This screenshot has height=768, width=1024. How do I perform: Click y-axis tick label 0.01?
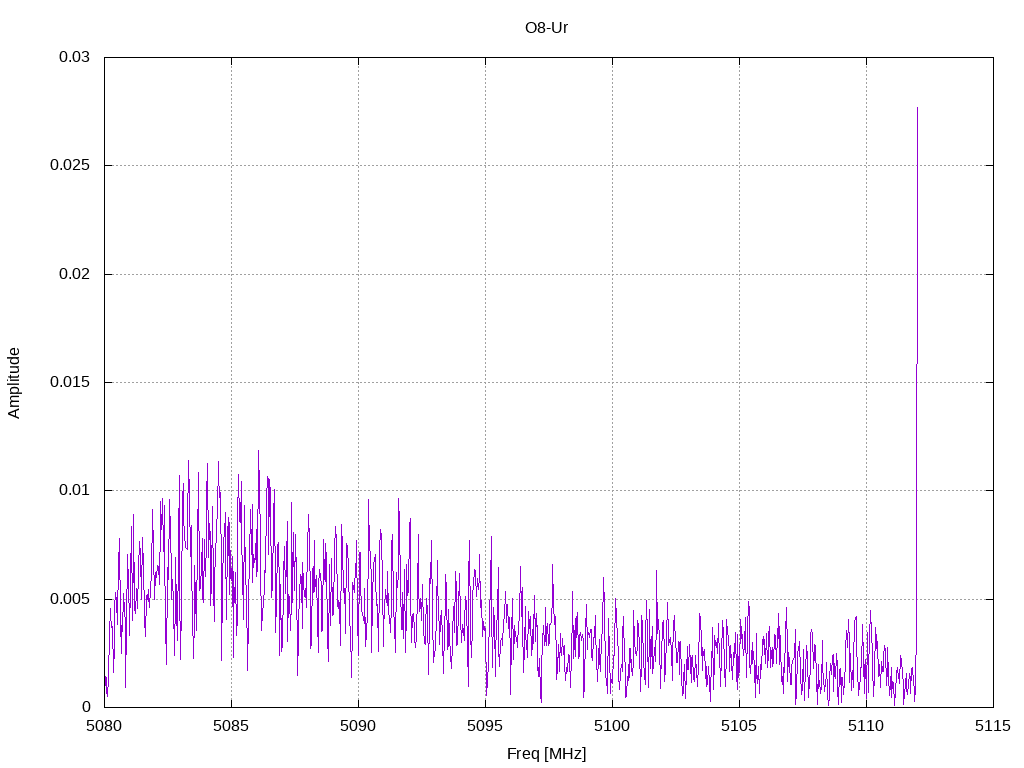74,490
